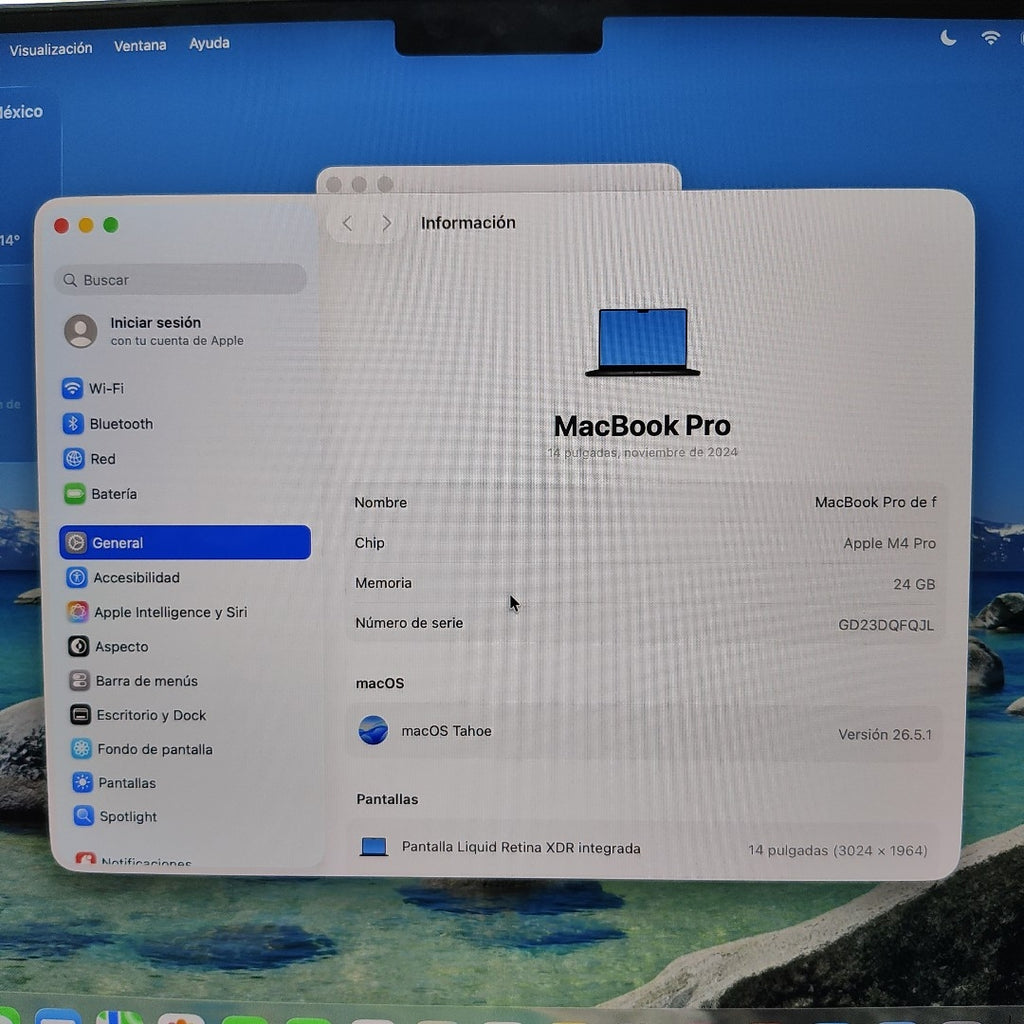Click the Focus moon menu bar icon
The height and width of the screenshot is (1024, 1024).
click(x=948, y=39)
